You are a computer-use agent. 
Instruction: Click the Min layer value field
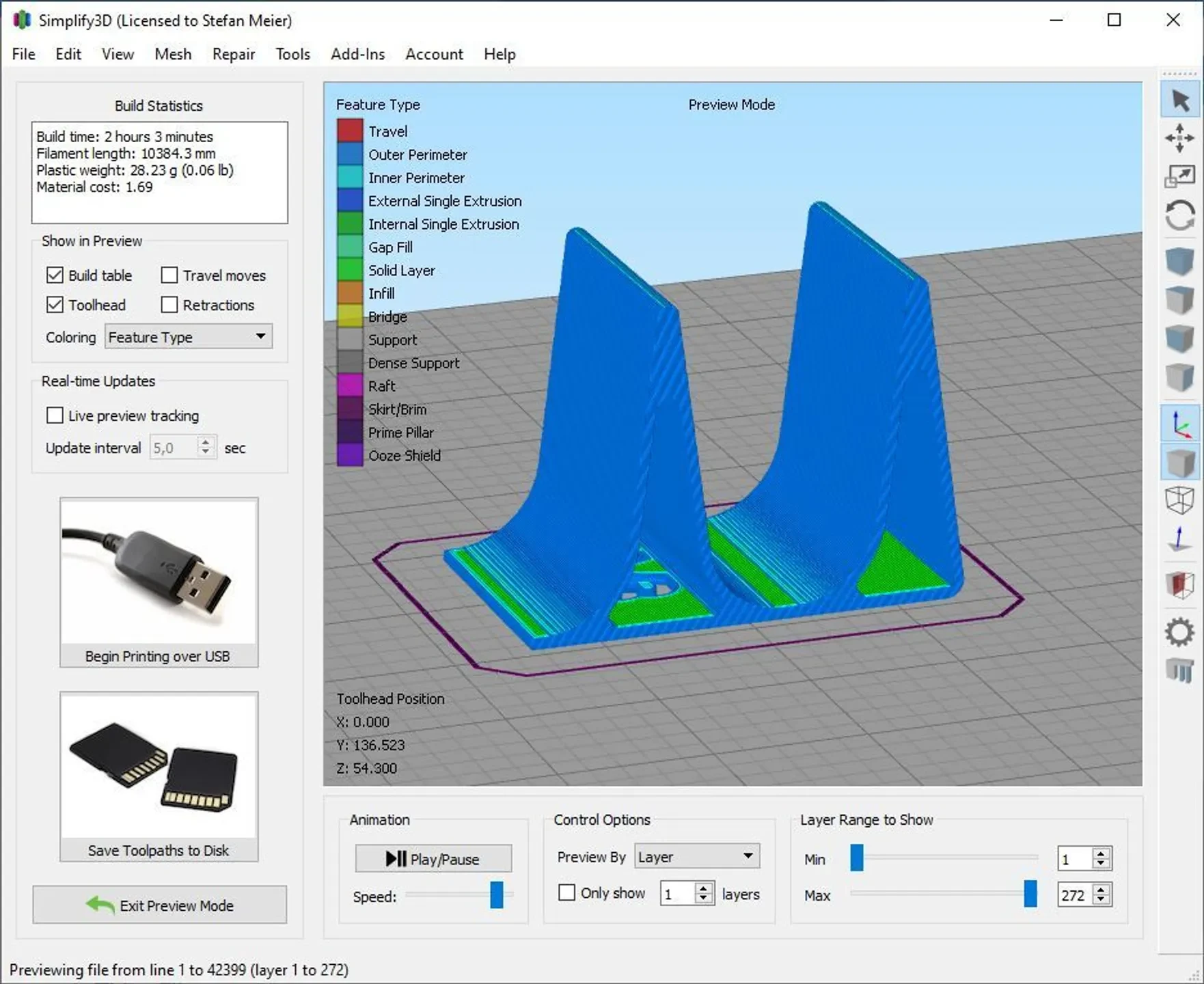click(1075, 858)
